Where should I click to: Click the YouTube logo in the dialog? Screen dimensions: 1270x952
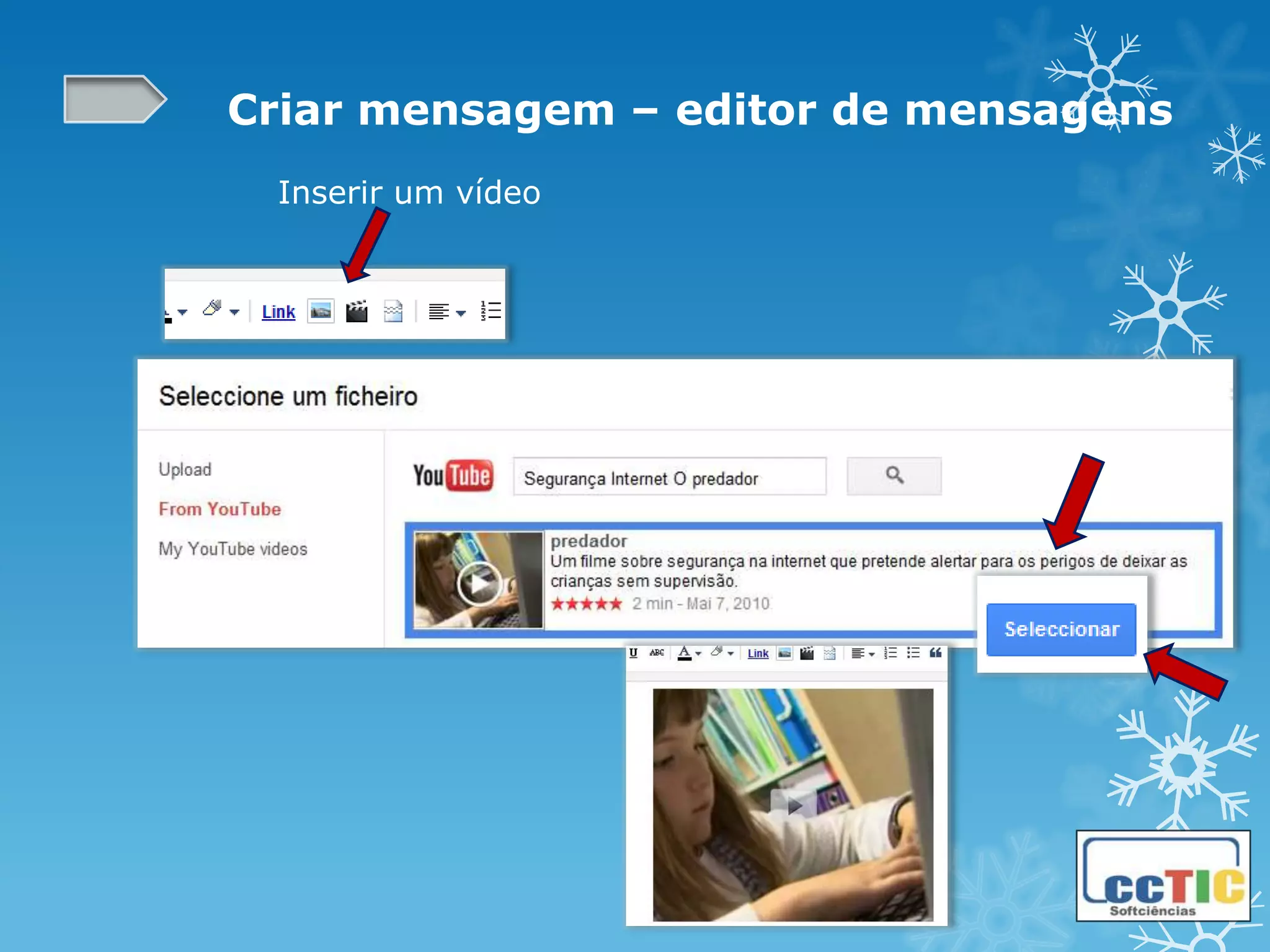pos(453,475)
